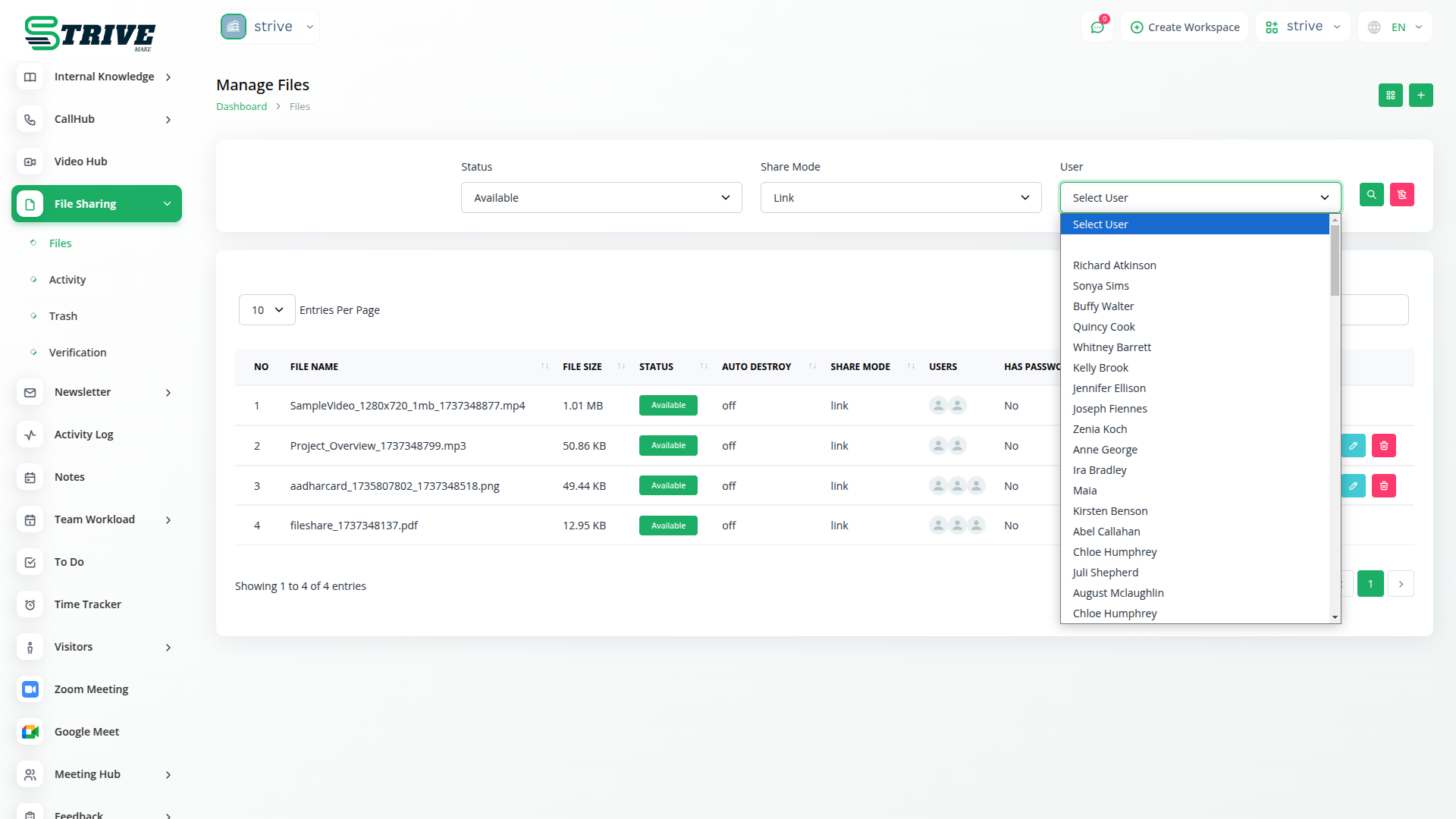Click the user dropdown list scrollbar
1456x819 pixels.
tap(1335, 261)
